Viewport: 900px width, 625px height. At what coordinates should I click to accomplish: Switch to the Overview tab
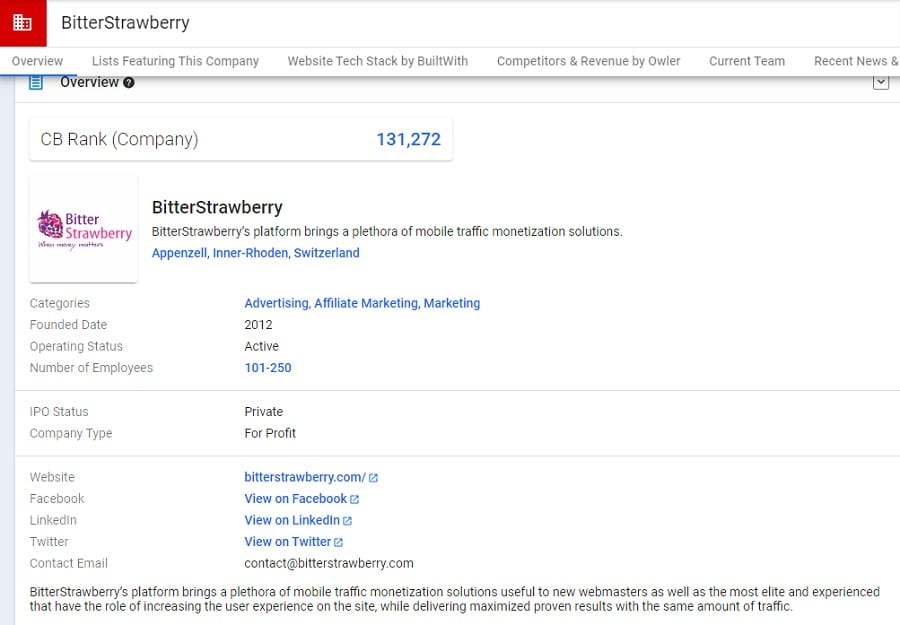(37, 61)
